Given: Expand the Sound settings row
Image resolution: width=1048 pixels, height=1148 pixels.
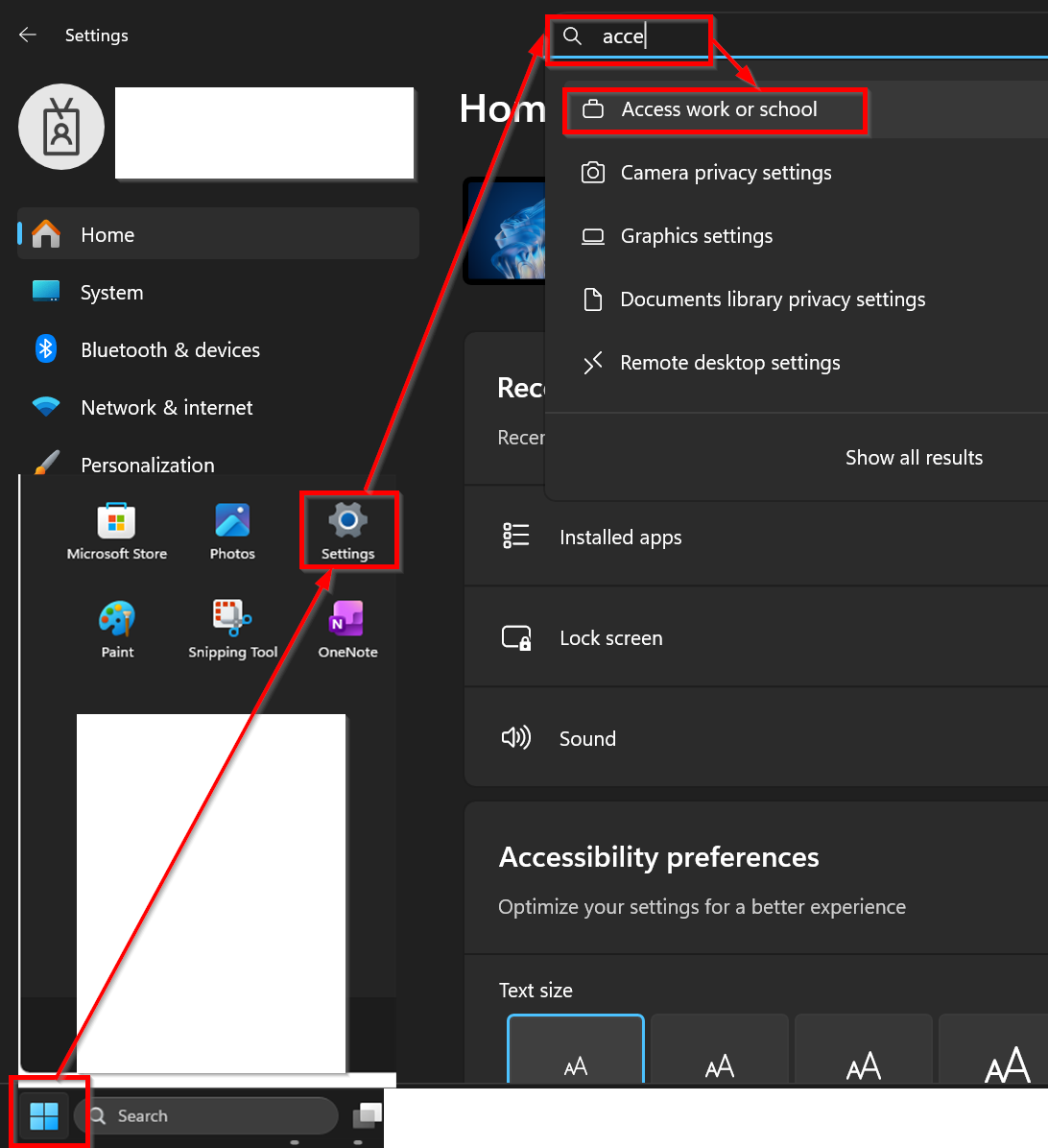Looking at the screenshot, I should tap(587, 738).
